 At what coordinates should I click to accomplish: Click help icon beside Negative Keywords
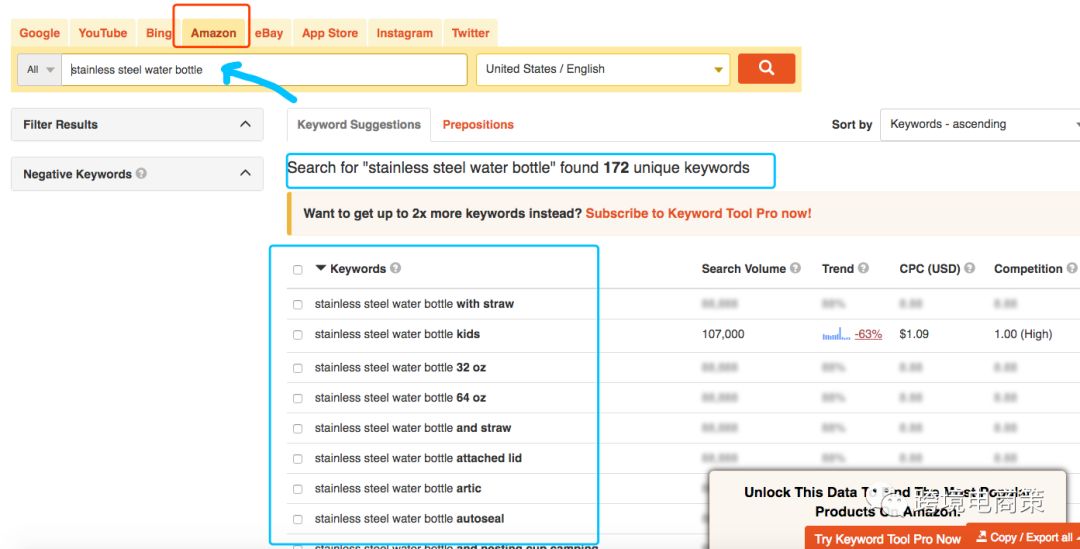pos(141,173)
